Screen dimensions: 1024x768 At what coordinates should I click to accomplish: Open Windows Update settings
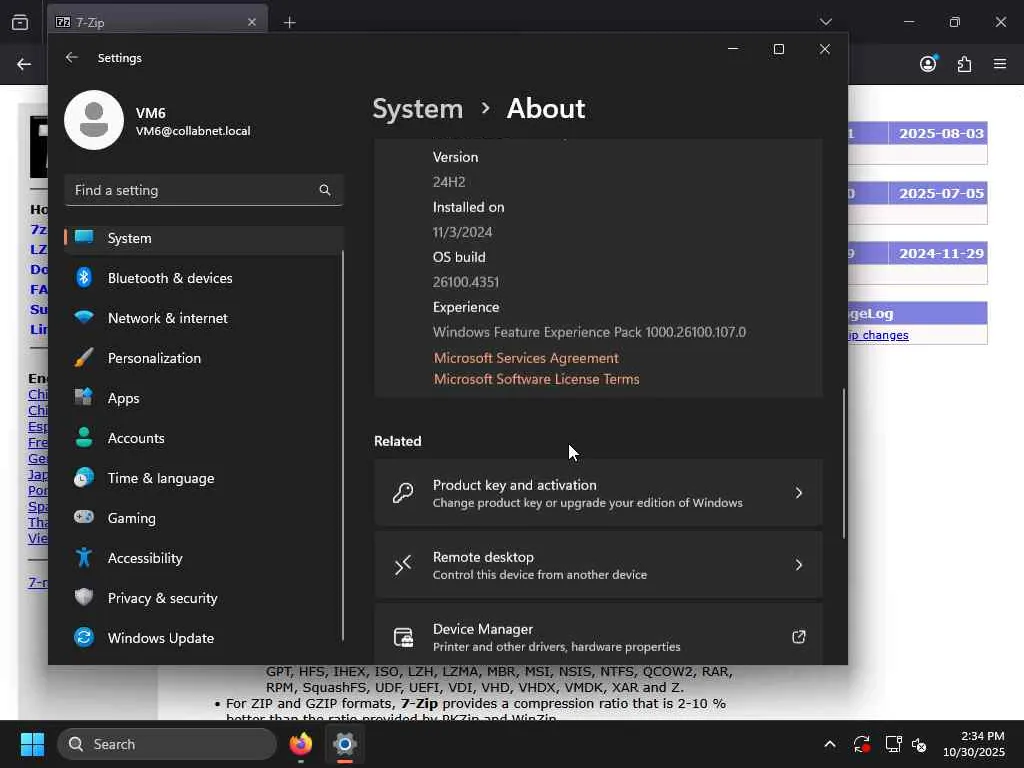204,638
